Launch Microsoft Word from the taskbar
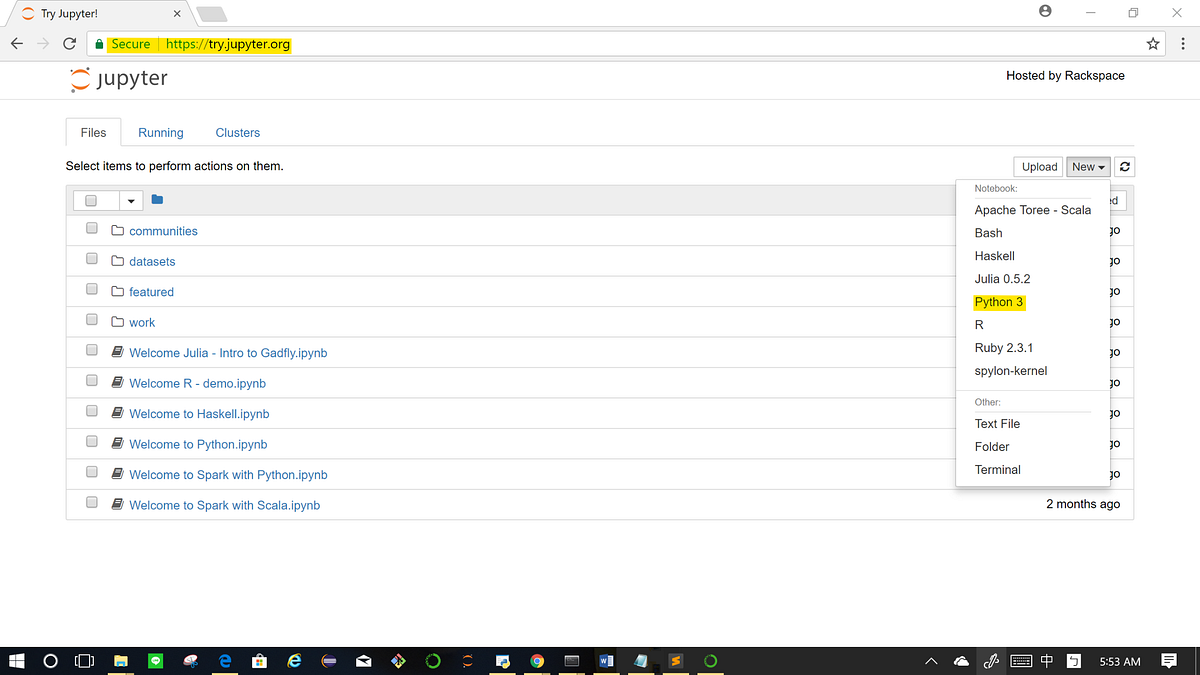Image resolution: width=1200 pixels, height=675 pixels. pyautogui.click(x=606, y=661)
